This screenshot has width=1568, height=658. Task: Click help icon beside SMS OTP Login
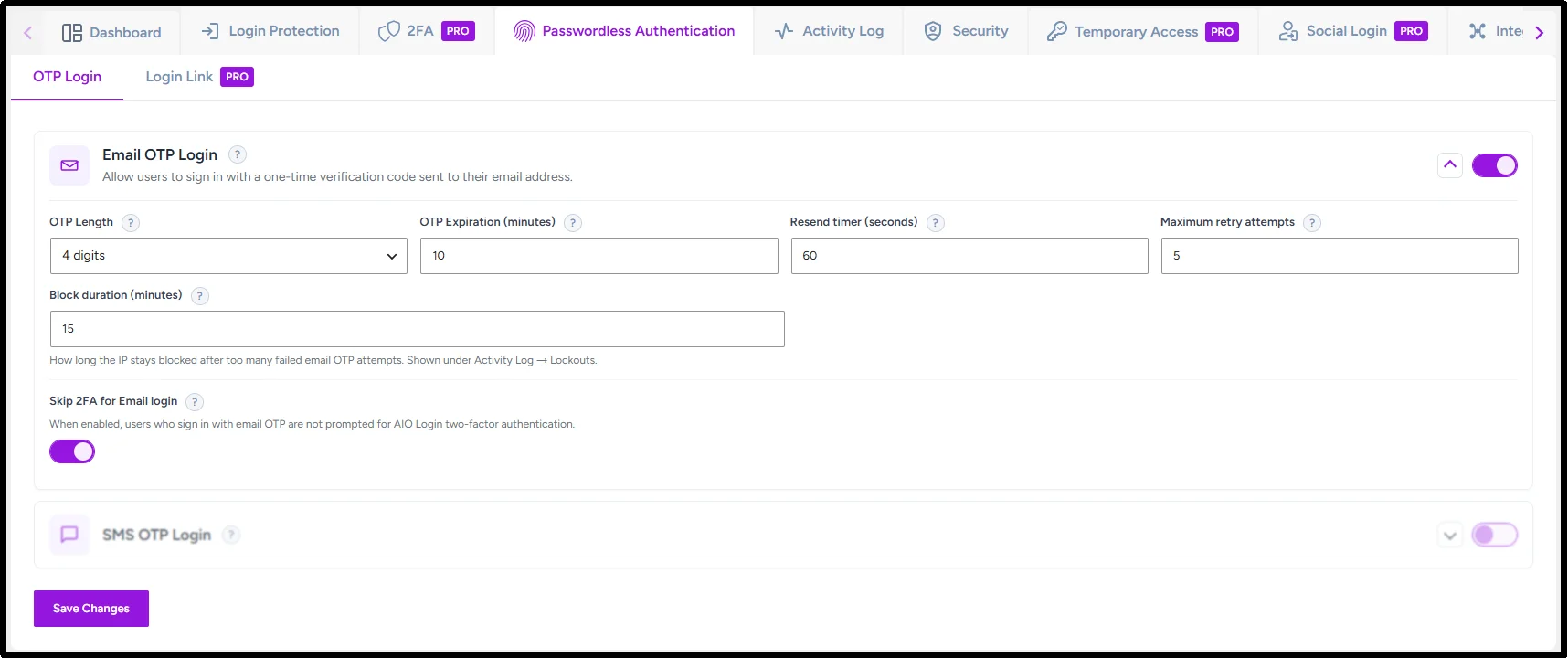tap(232, 535)
